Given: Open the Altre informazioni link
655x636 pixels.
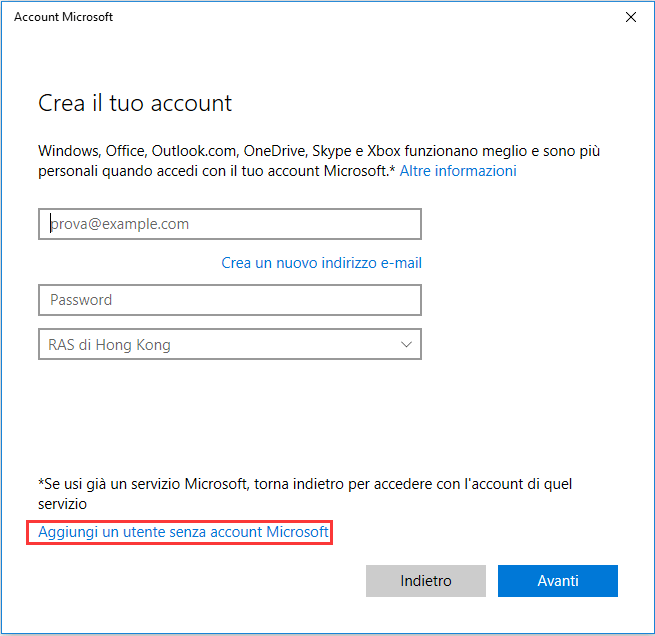Looking at the screenshot, I should click(x=458, y=171).
